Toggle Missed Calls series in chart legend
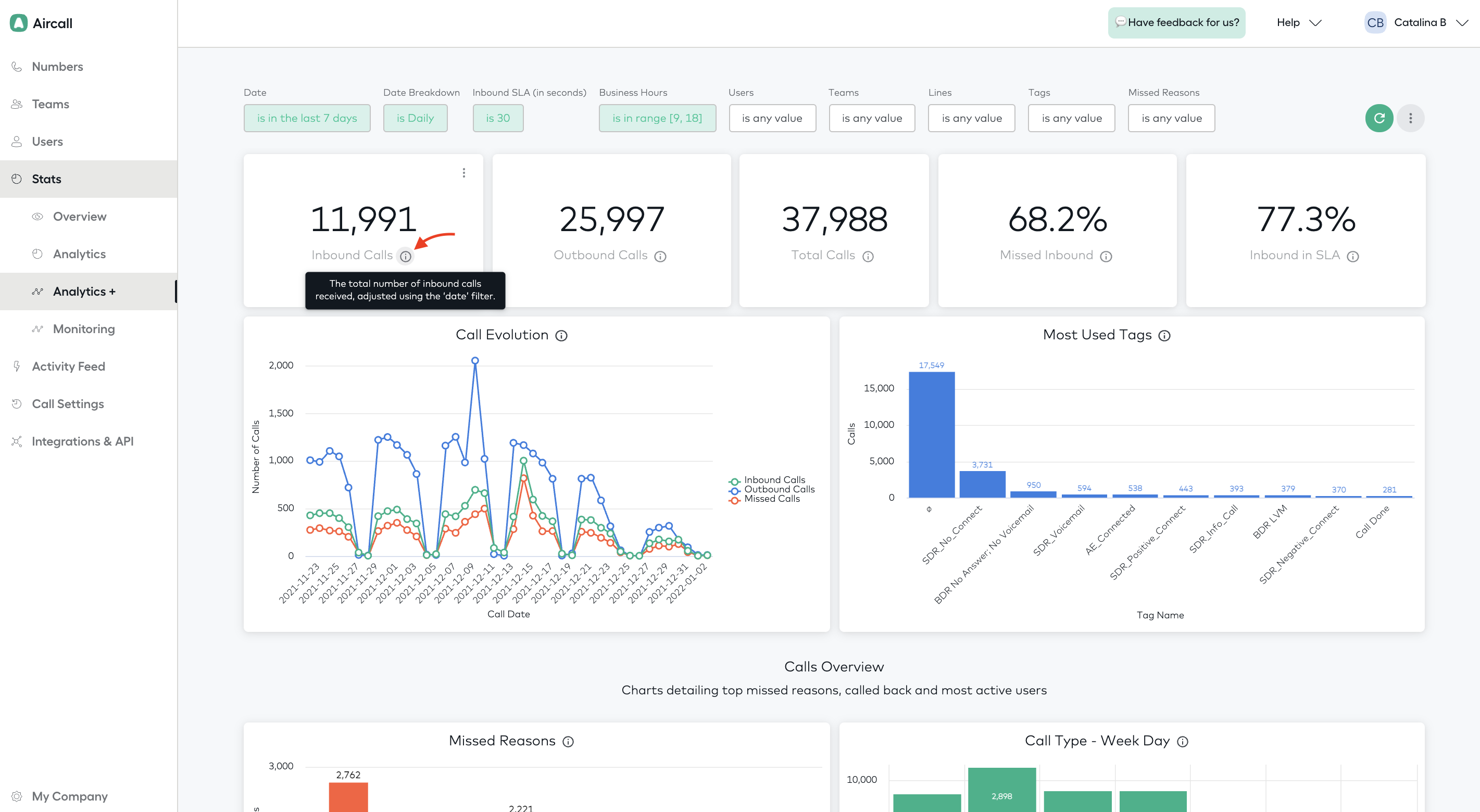Image resolution: width=1480 pixels, height=812 pixels. [764, 499]
